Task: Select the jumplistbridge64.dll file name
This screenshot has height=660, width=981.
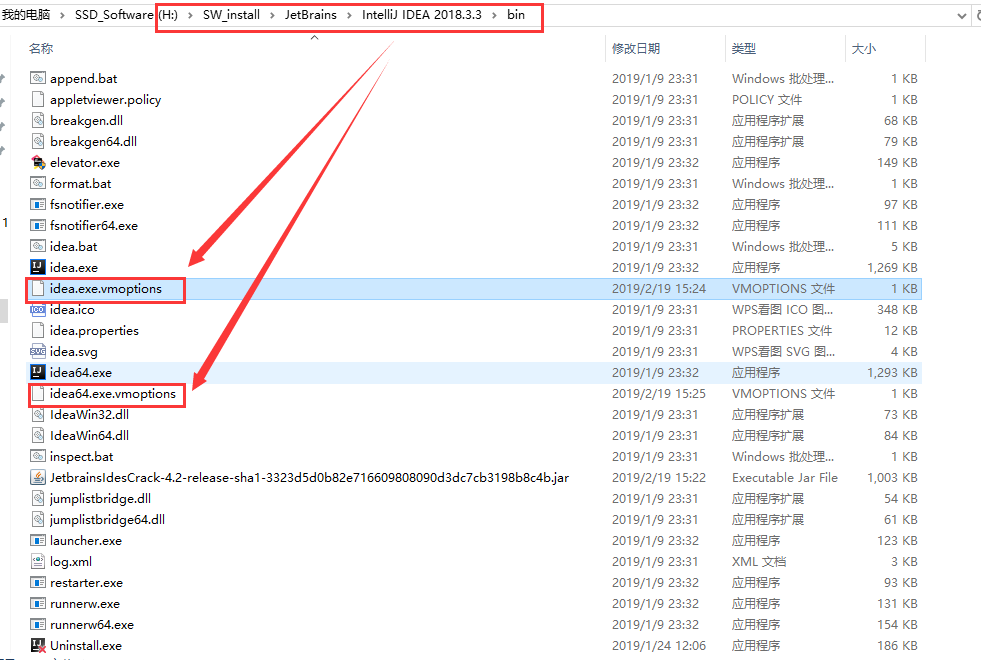Action: (x=108, y=519)
